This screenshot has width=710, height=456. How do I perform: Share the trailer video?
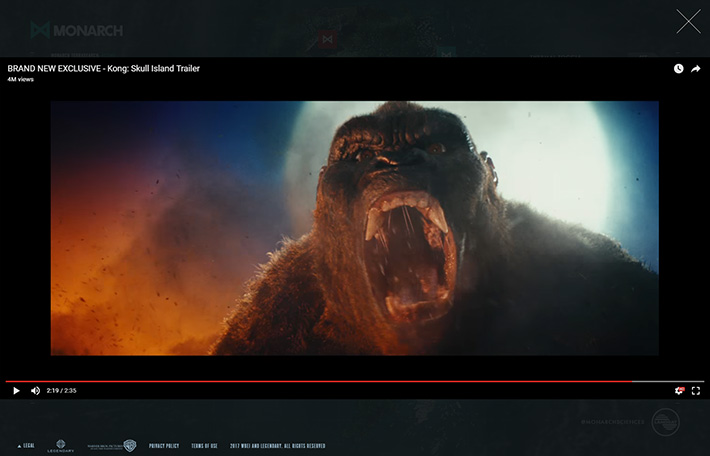pos(696,69)
